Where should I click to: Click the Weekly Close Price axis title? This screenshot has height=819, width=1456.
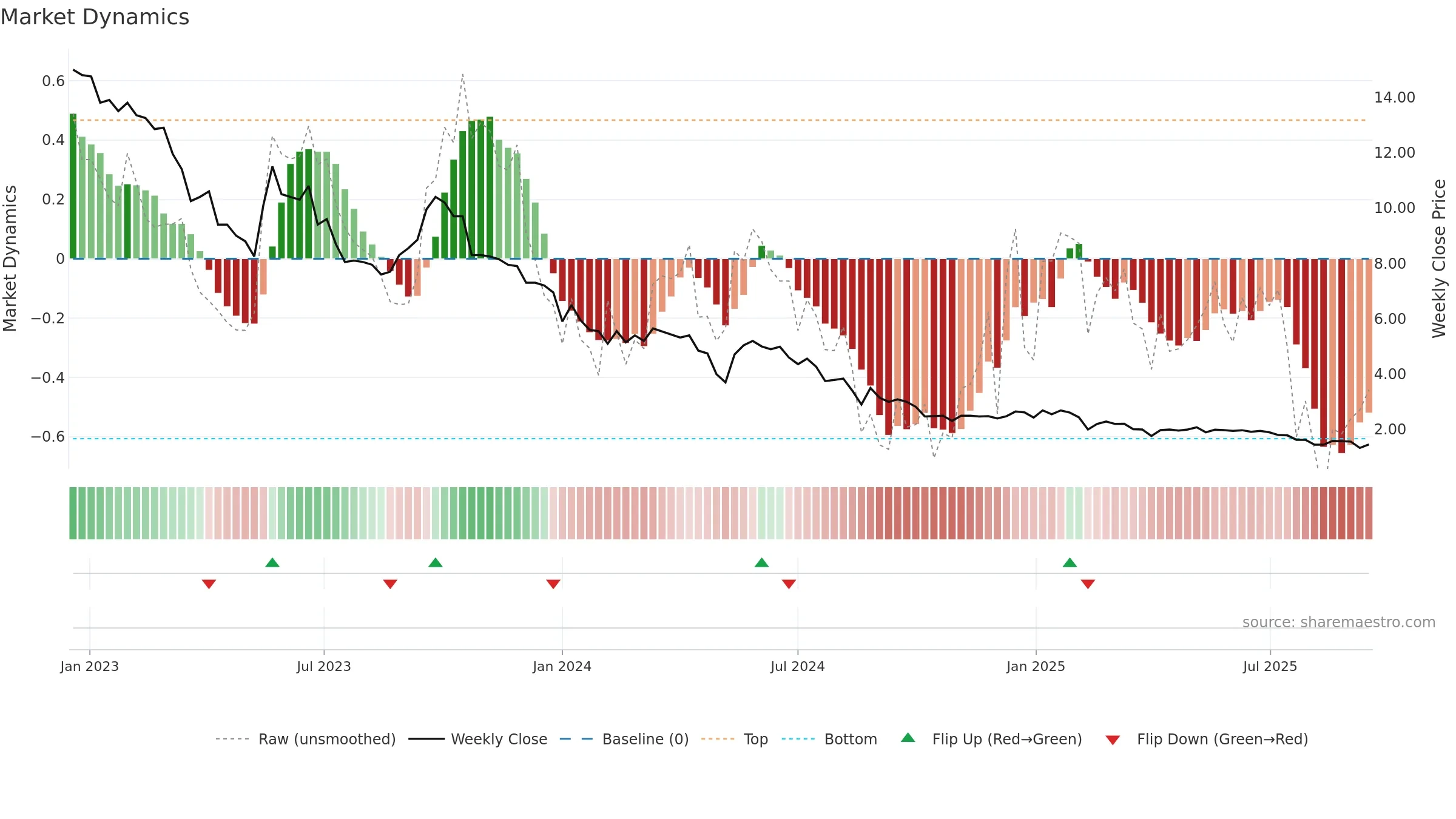click(x=1439, y=258)
